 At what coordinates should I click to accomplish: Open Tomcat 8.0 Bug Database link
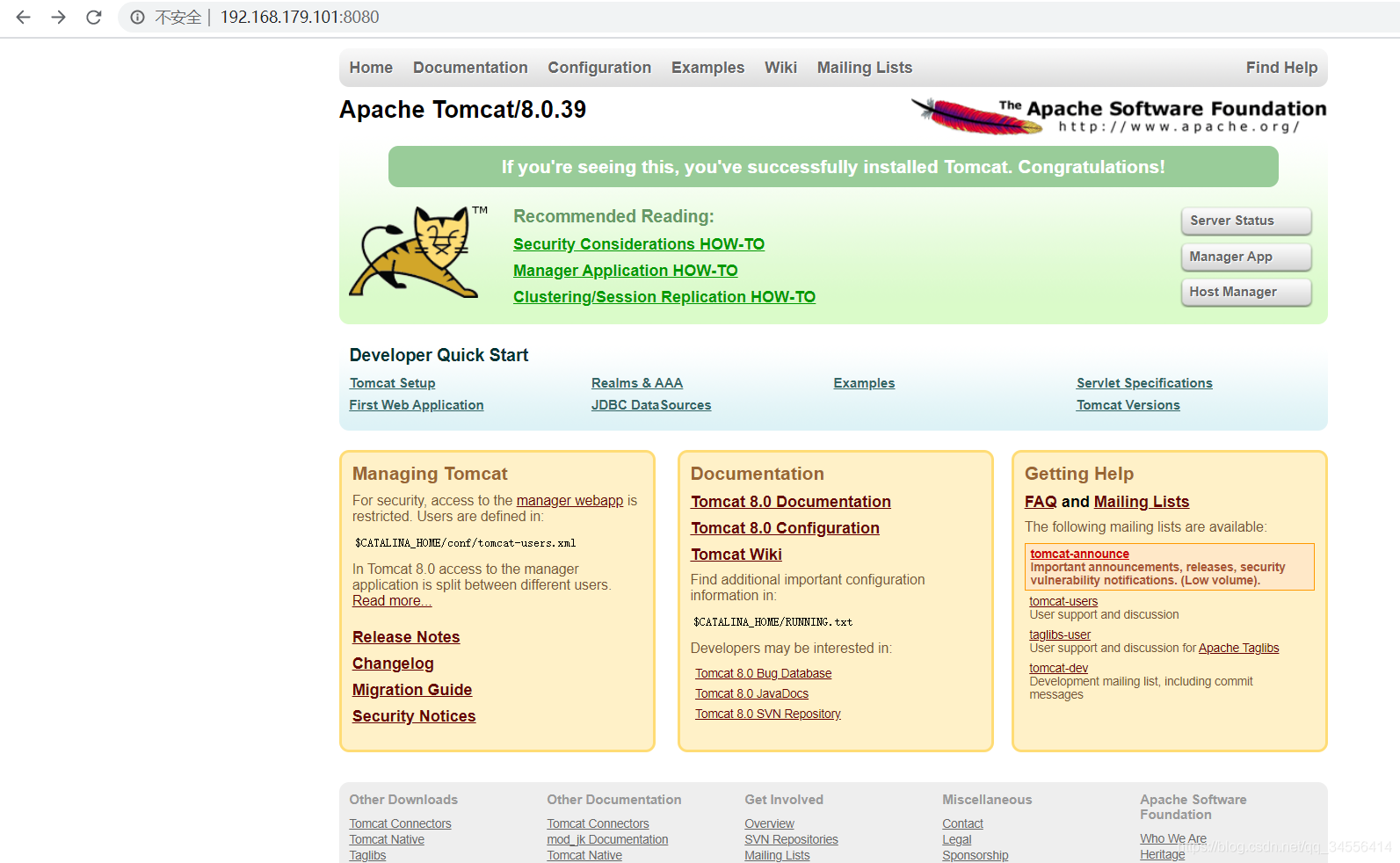[763, 673]
